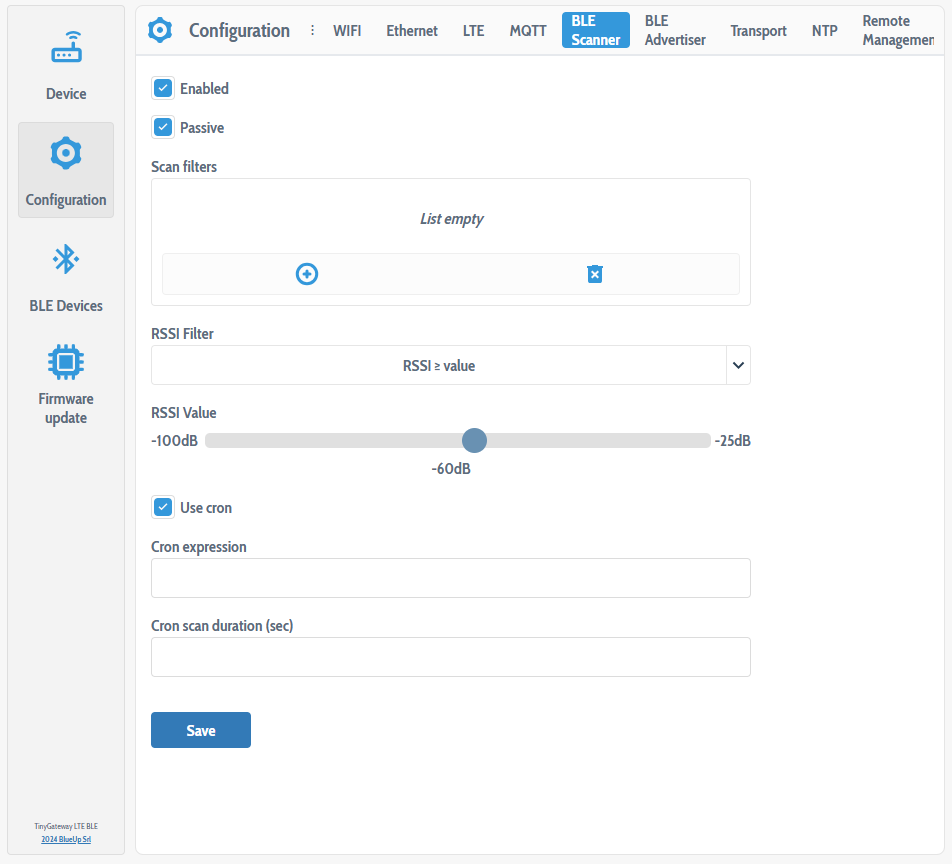952x864 pixels.
Task: Expand the RSSI Filter dropdown arrow
Action: pos(738,366)
